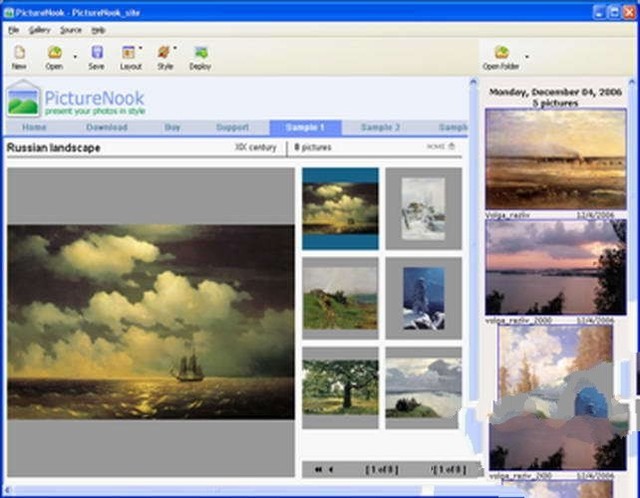Image resolution: width=640 pixels, height=498 pixels.
Task: Jump to first page with rewind button
Action: (318, 469)
